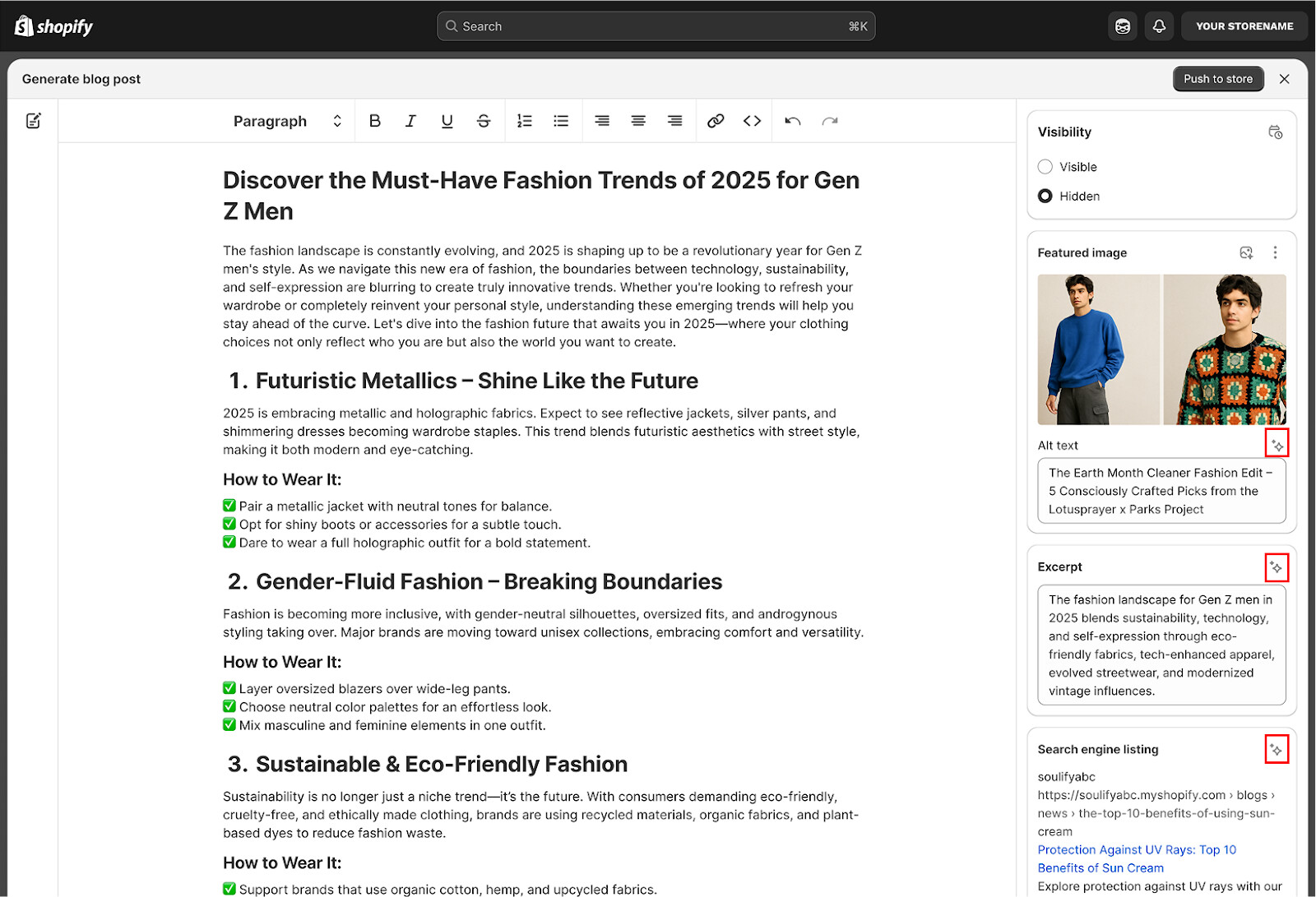Open Protection Against UV Rays search listing link
This screenshot has height=897, width=1316.
pos(1137,858)
